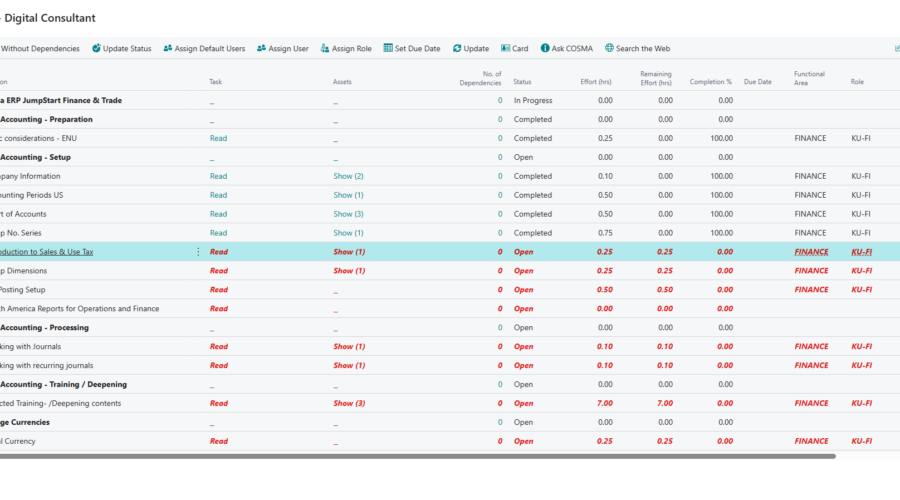
Task: Click horizontal scrollbar below the table
Action: point(417,456)
